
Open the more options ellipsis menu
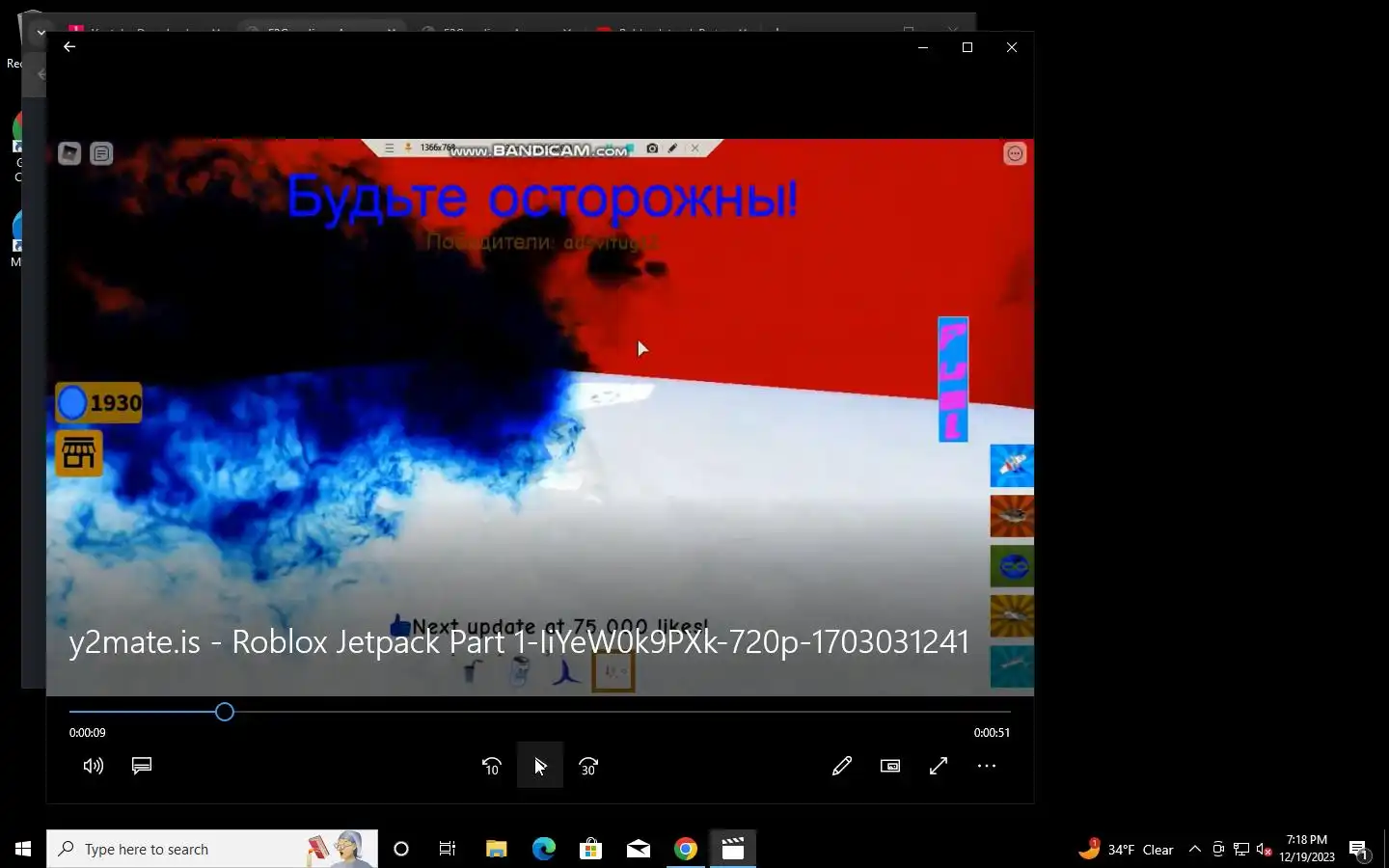pyautogui.click(x=987, y=766)
